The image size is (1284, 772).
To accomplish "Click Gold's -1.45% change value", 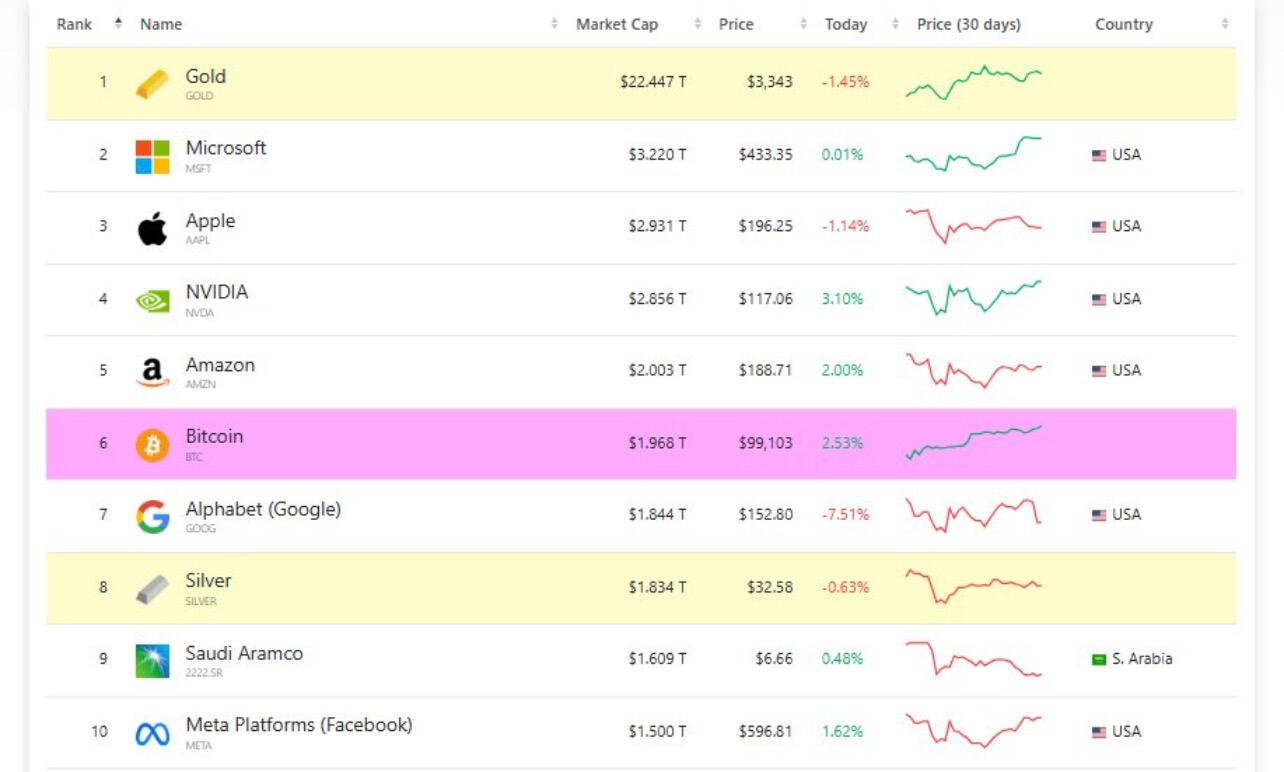I will pyautogui.click(x=845, y=82).
